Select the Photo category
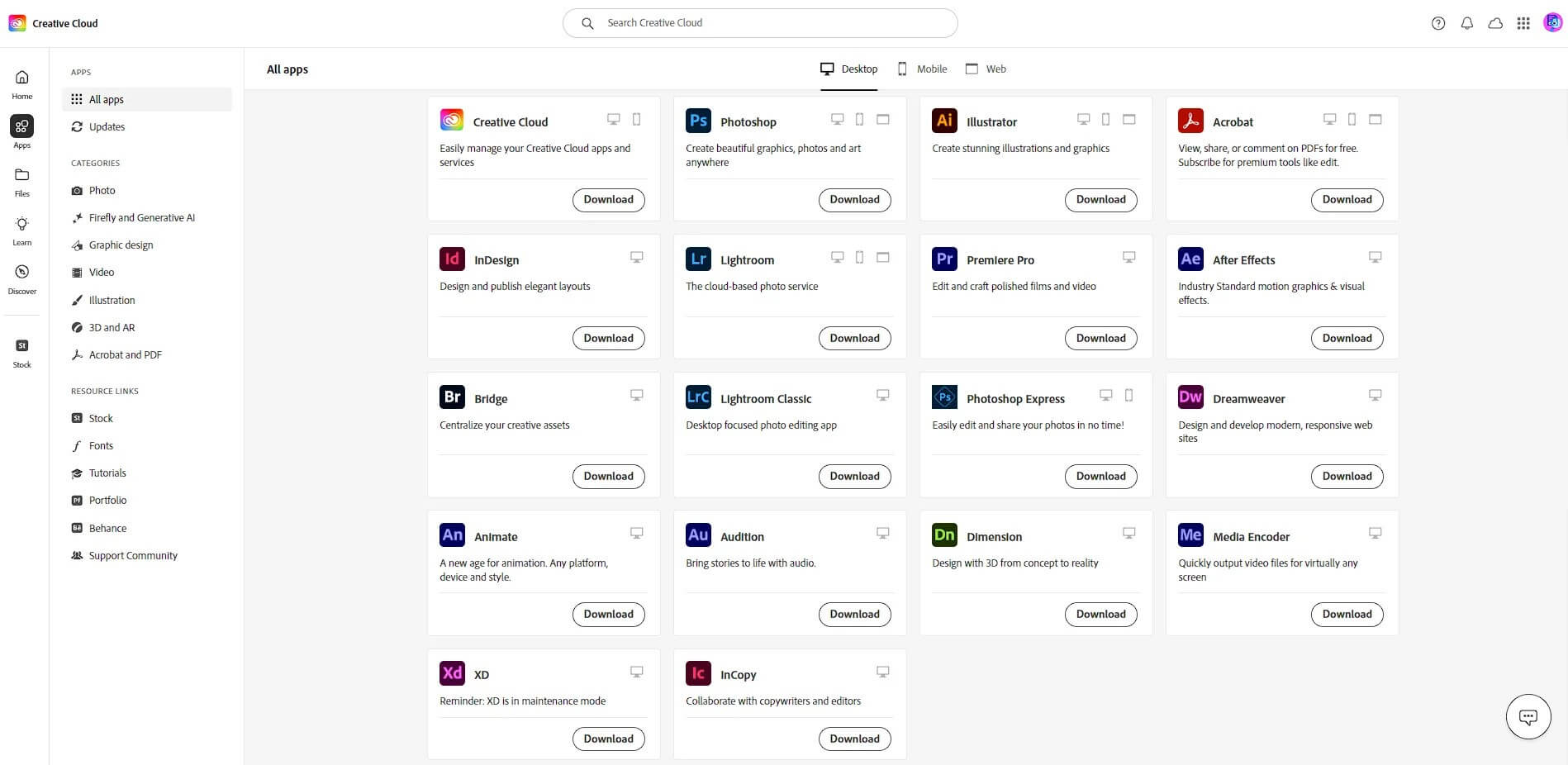The image size is (1568, 765). pos(147,190)
